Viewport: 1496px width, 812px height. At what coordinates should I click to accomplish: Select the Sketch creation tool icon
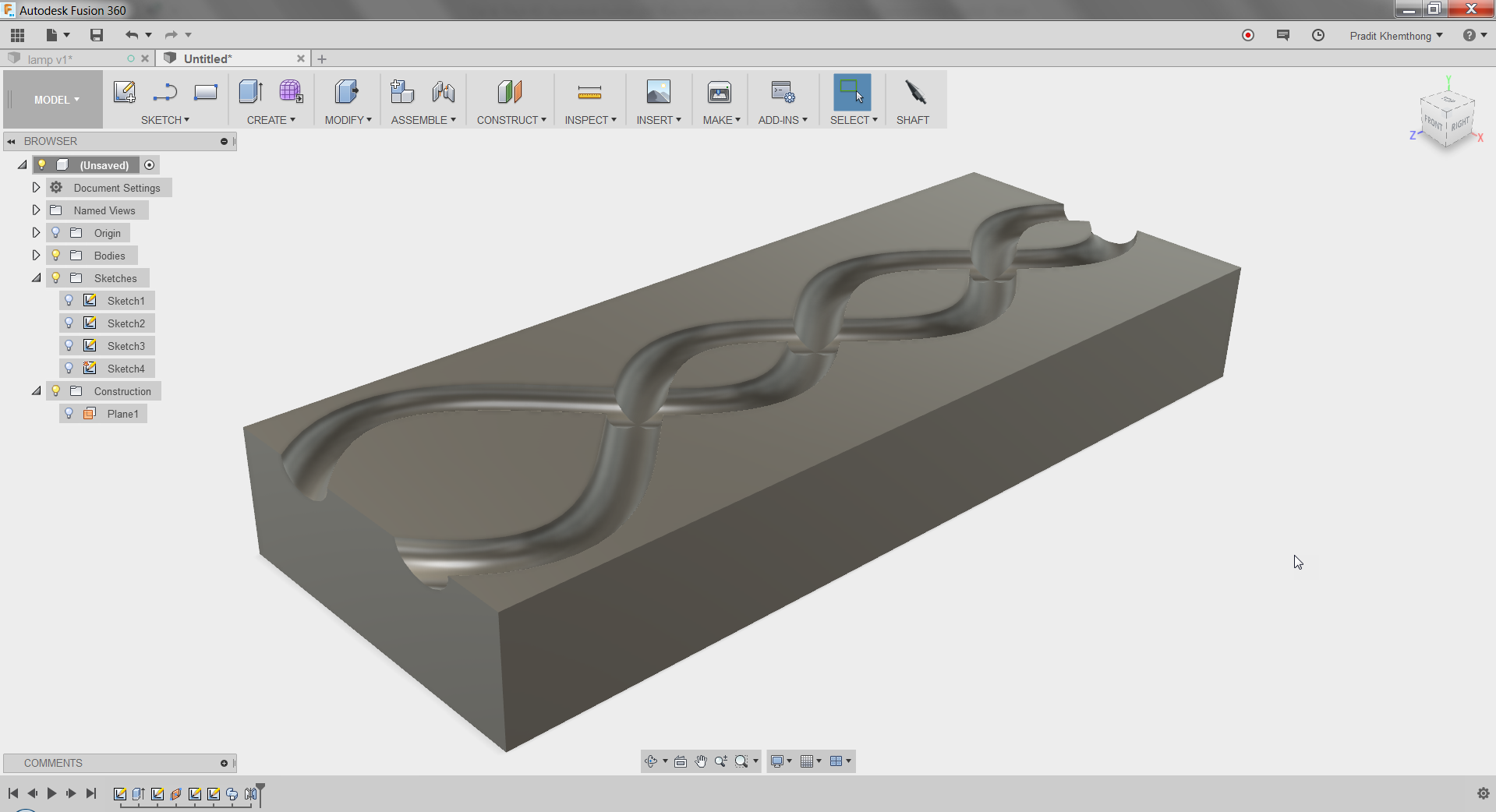tap(125, 91)
